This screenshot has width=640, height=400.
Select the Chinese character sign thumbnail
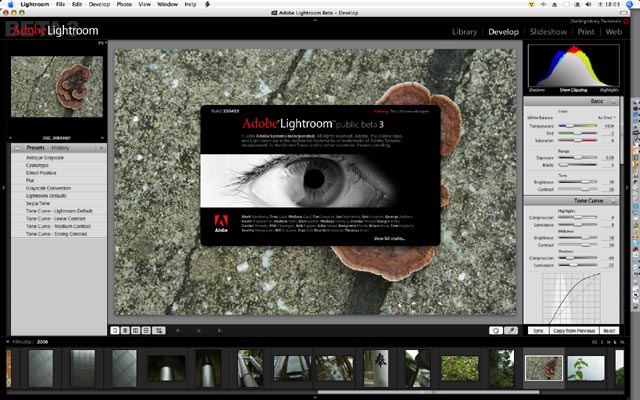pos(376,368)
